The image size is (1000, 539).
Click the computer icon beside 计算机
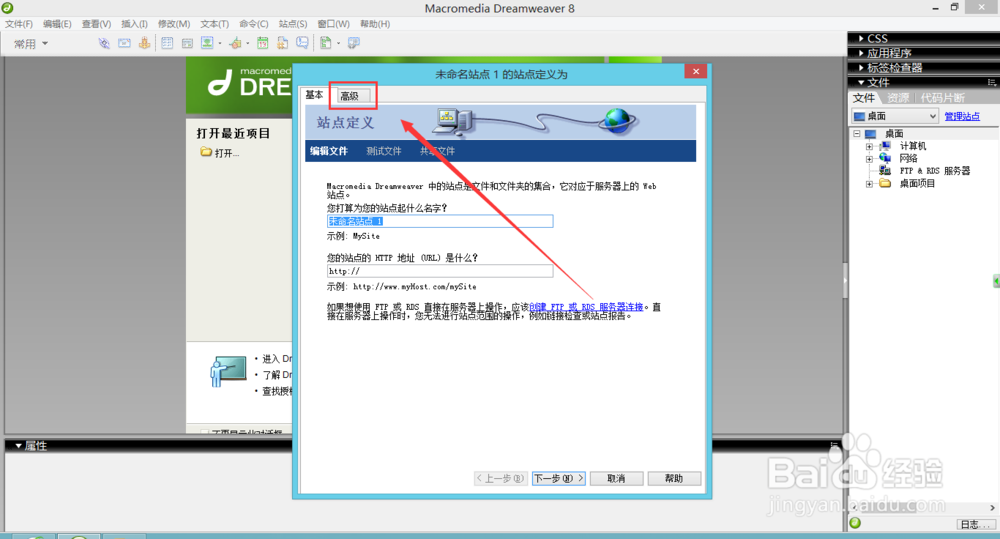point(885,146)
